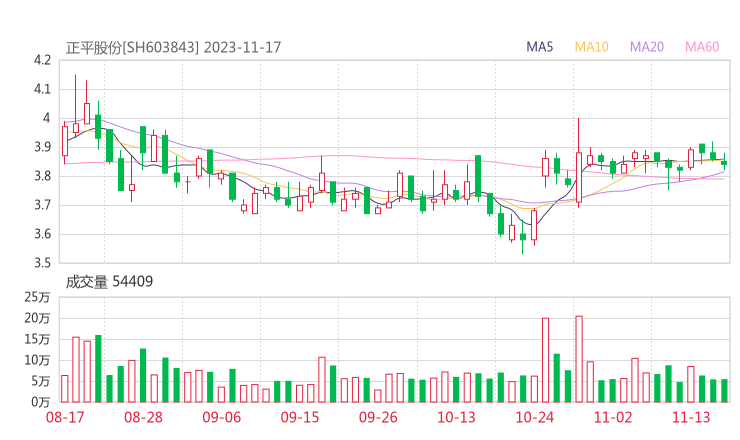Click the 3.5 price axis label
Viewport: 740px width, 440px height.
(42, 263)
